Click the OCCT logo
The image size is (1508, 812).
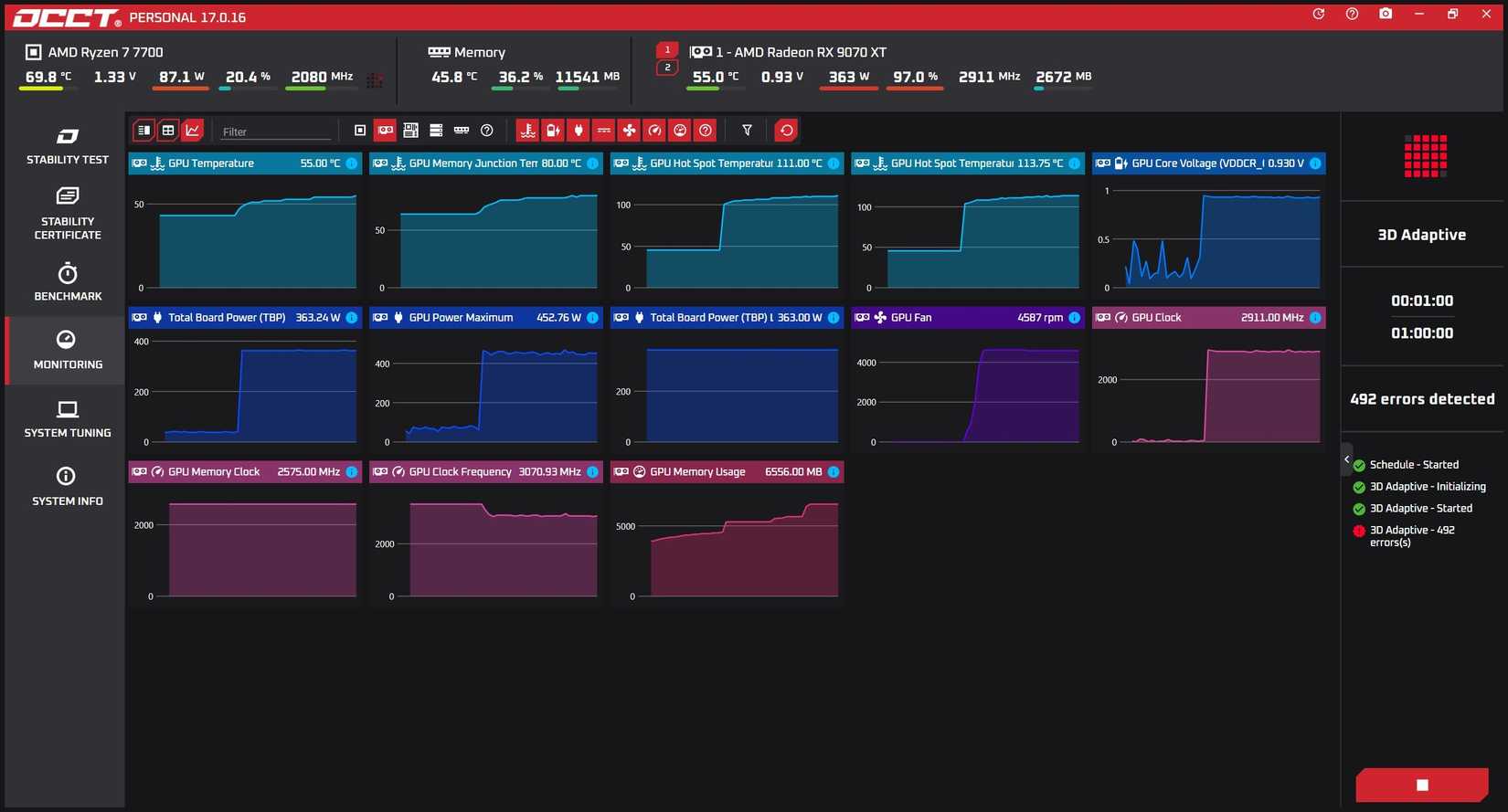coord(66,17)
